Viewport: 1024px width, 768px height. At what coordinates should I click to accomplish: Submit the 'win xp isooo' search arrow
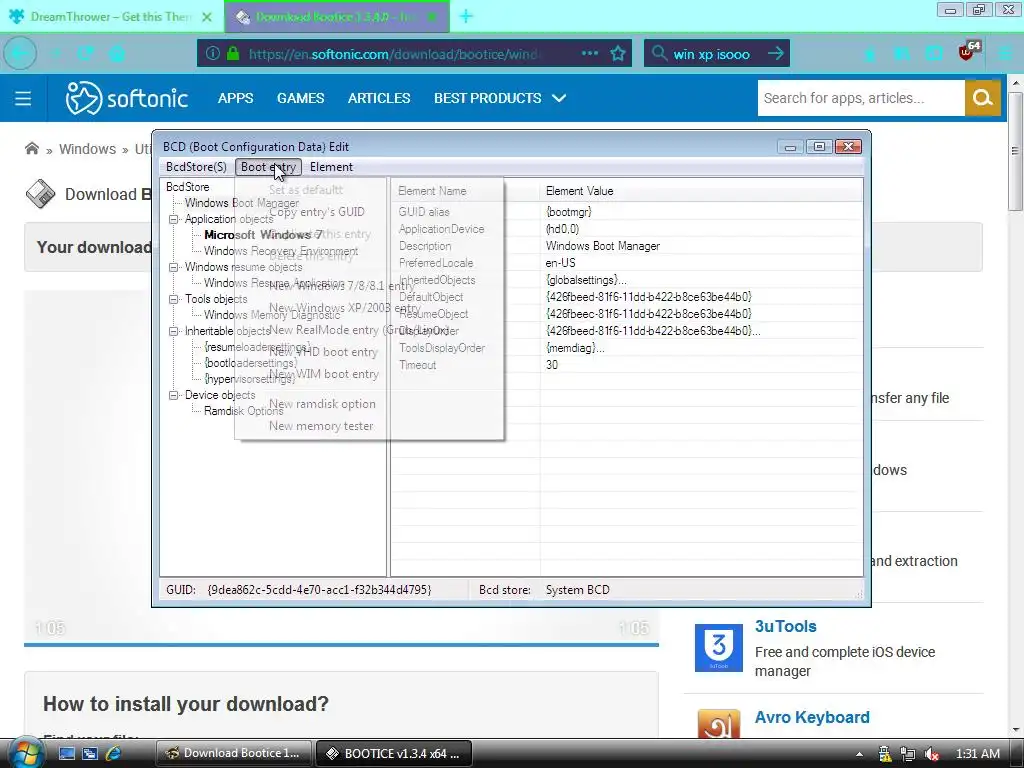pos(776,54)
